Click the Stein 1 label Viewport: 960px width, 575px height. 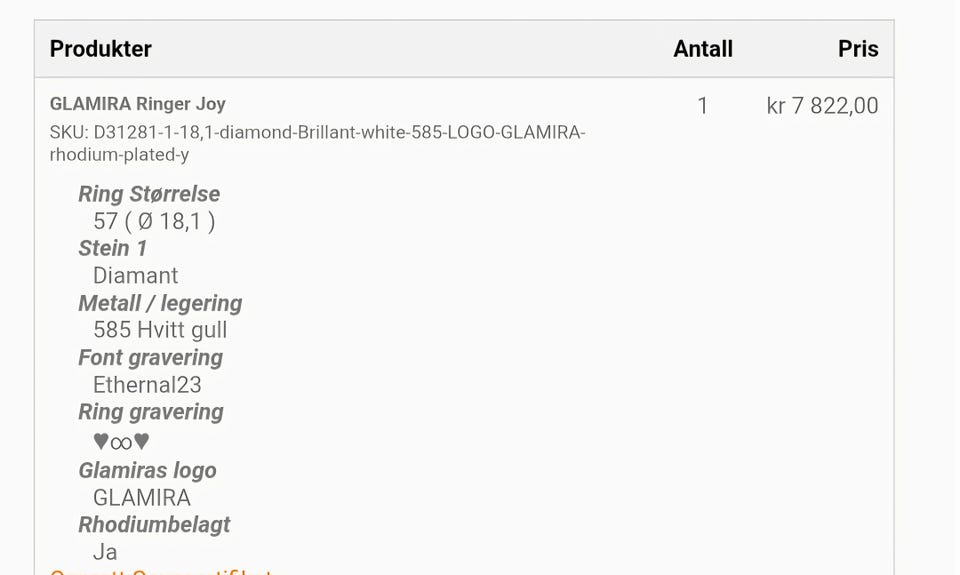click(113, 249)
